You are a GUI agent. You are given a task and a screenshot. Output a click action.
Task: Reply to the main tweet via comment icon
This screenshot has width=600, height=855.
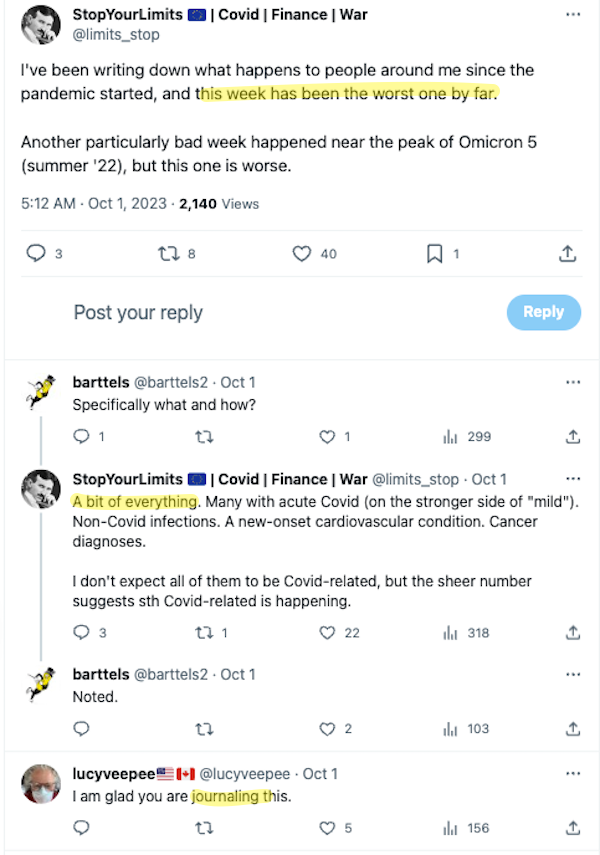coord(36,254)
